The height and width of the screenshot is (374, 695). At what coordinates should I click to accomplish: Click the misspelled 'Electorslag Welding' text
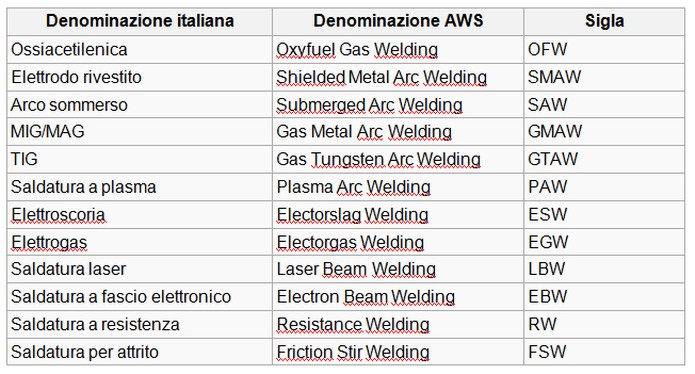(352, 215)
